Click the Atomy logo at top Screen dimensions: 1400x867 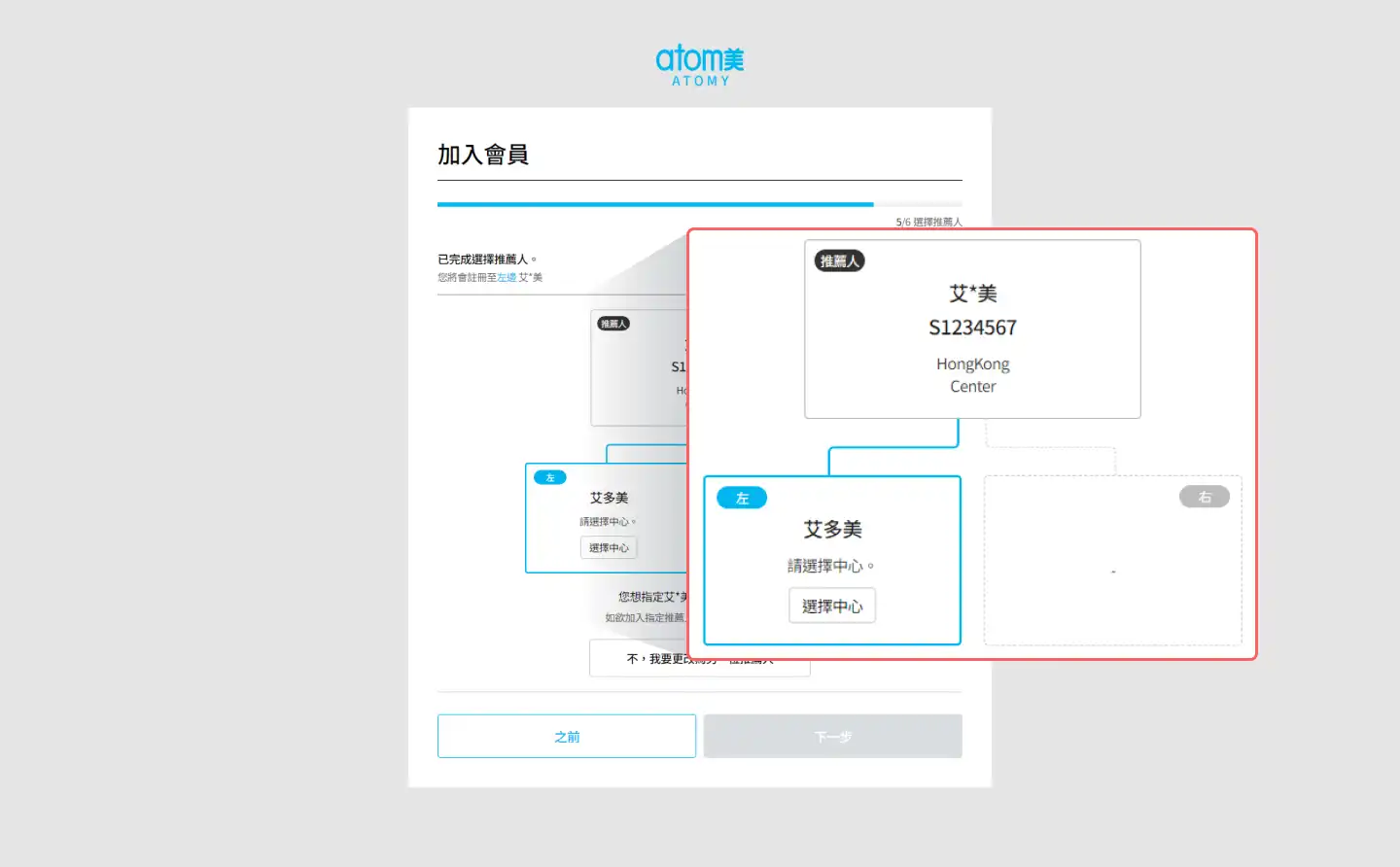pyautogui.click(x=699, y=65)
